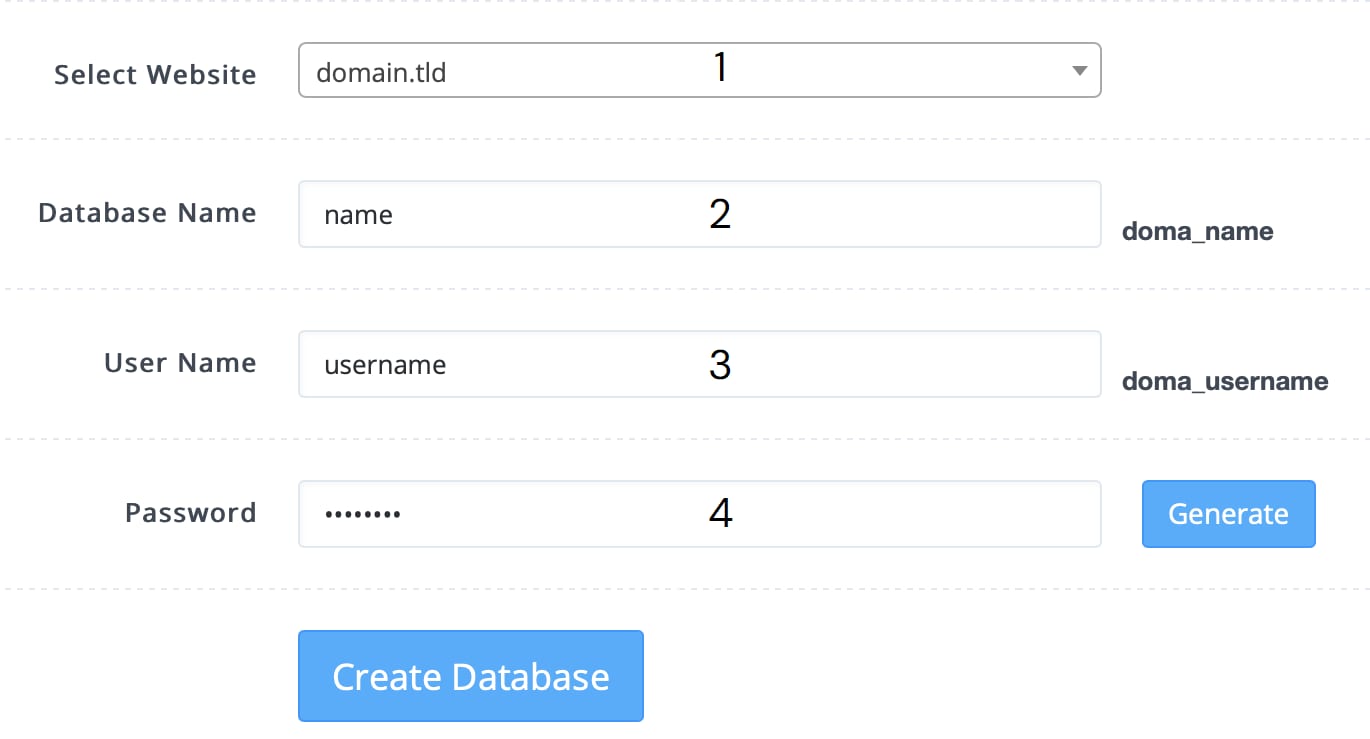
Task: Click the masked dots in password field
Action: (362, 515)
